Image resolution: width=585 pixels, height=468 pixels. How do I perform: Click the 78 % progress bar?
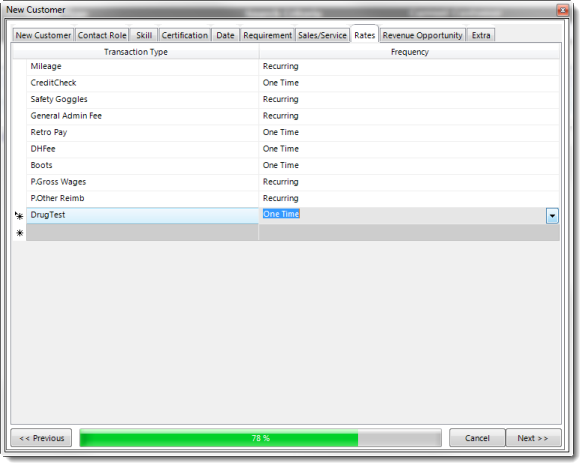tap(260, 438)
